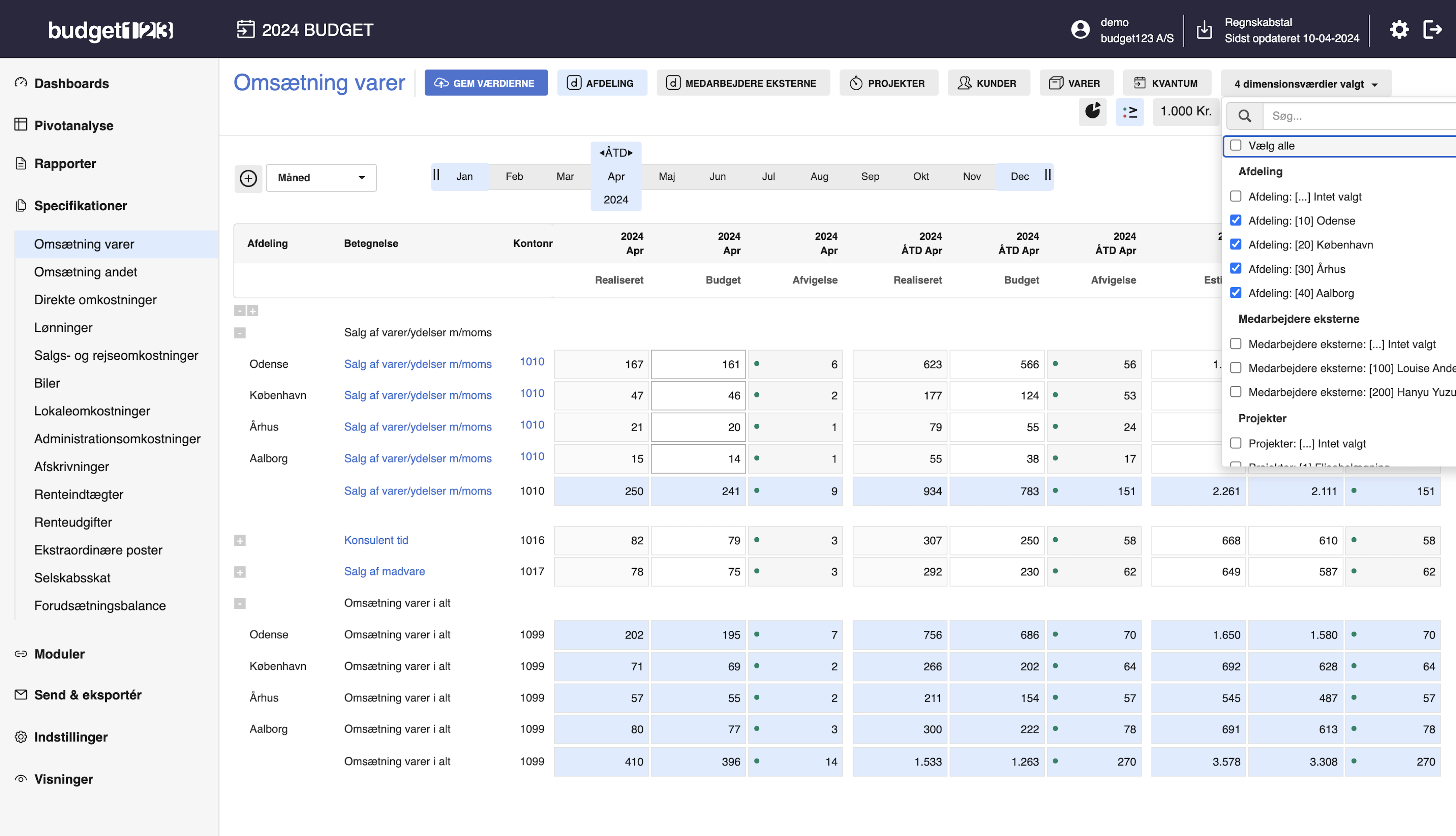This screenshot has width=1456, height=836.
Task: Uncheck Afdeling [10] Odense checkbox
Action: point(1236,220)
